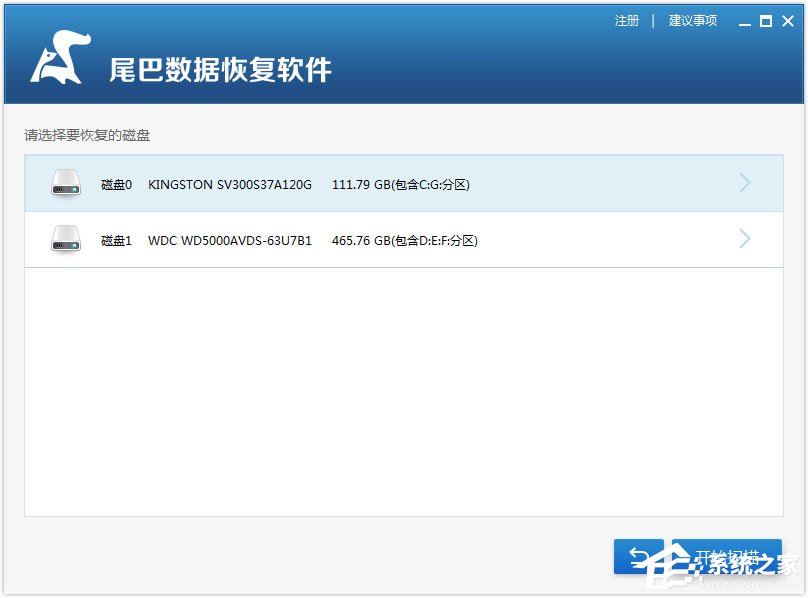The height and width of the screenshot is (598, 808).
Task: Click the 磁盘0 label text
Action: coord(116,185)
